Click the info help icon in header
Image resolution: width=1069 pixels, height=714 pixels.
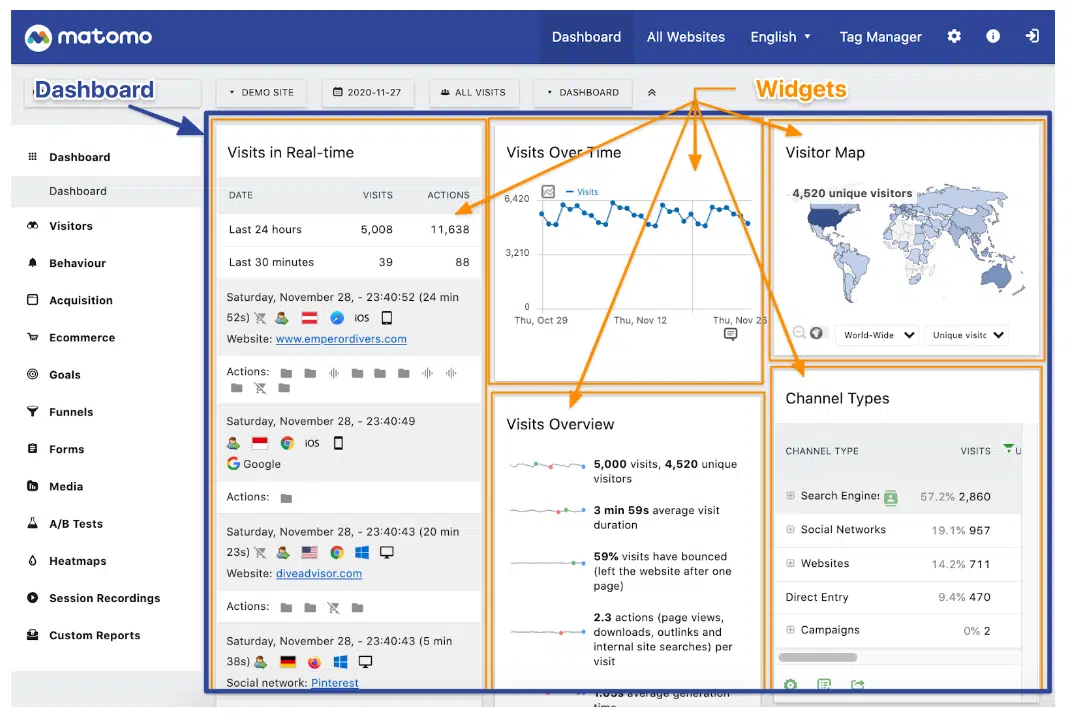pyautogui.click(x=993, y=36)
